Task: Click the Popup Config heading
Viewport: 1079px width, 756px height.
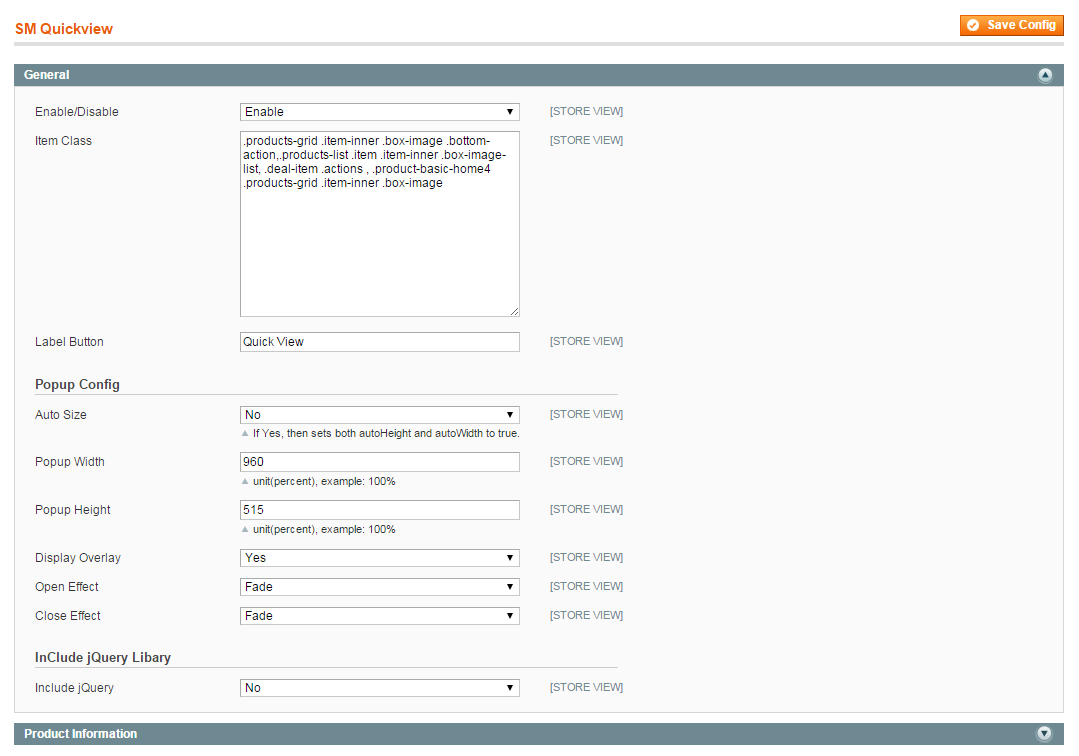Action: (77, 385)
